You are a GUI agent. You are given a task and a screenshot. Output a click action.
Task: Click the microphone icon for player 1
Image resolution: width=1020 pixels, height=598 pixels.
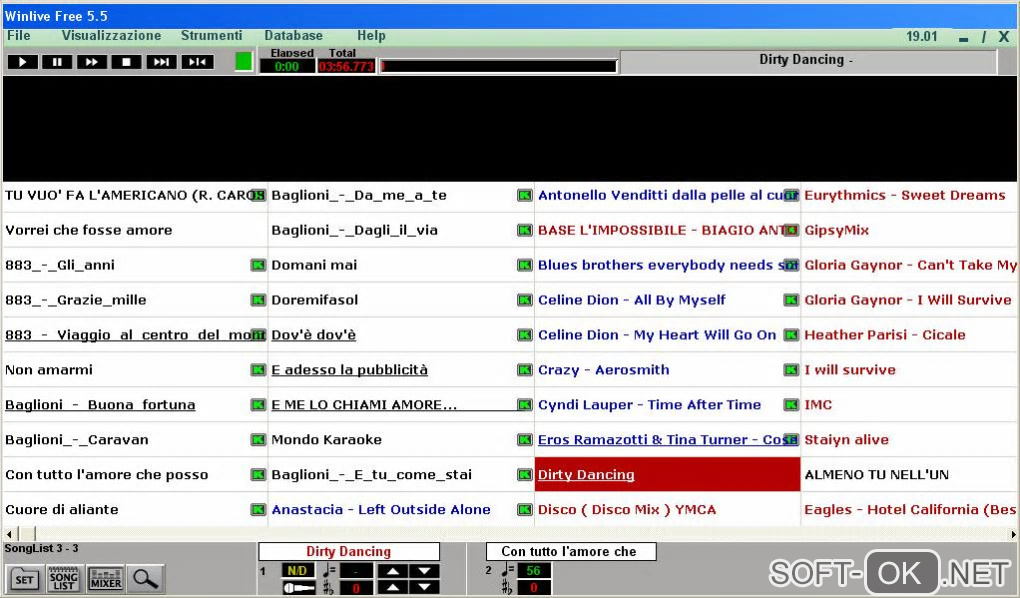pos(299,588)
